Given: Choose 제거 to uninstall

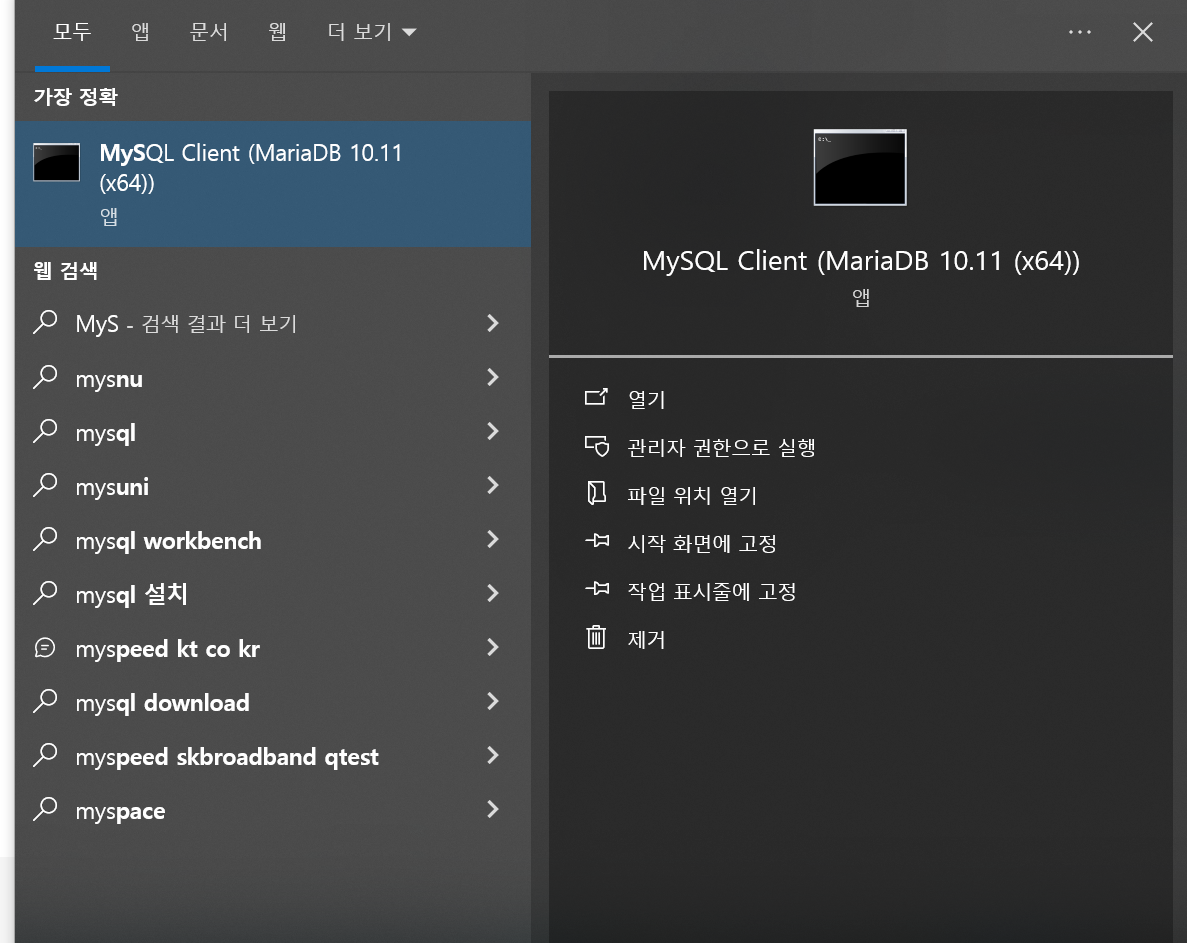Looking at the screenshot, I should coord(646,640).
